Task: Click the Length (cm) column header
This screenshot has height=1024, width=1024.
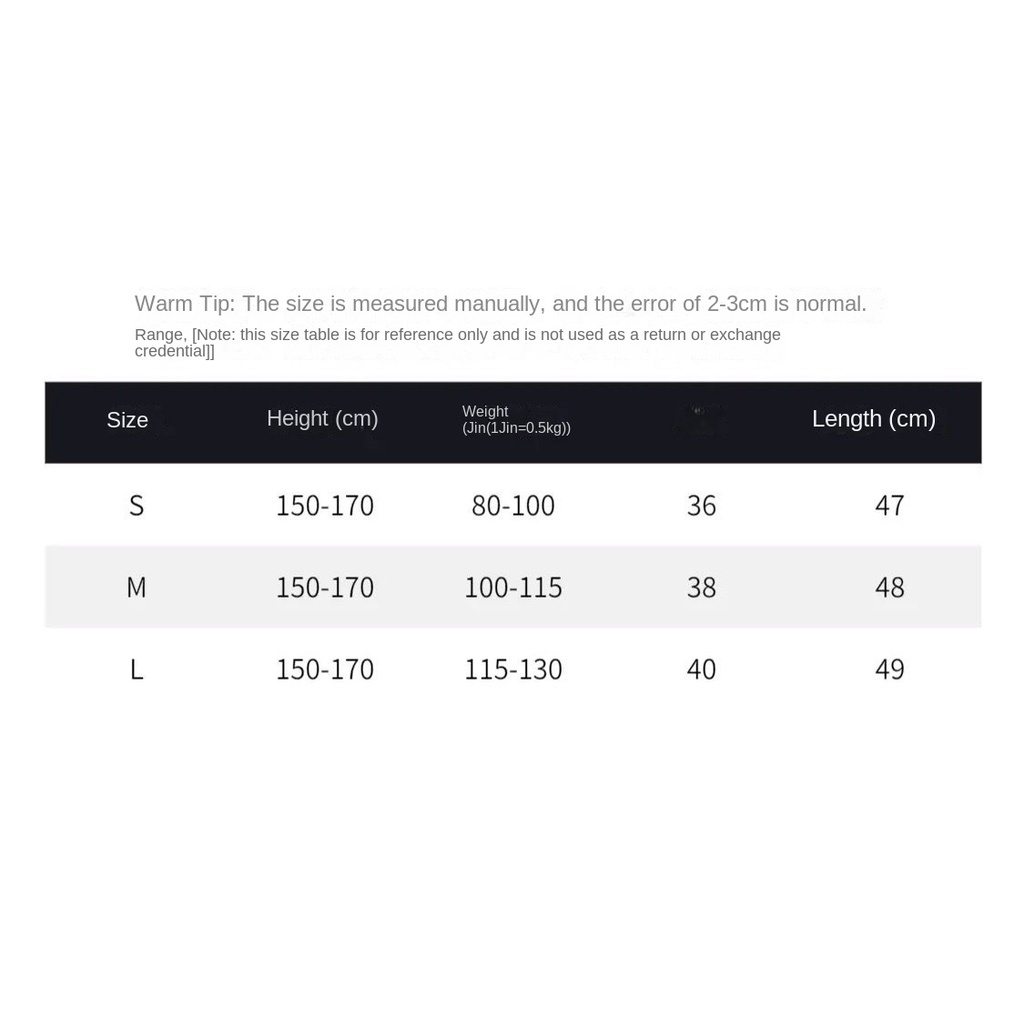Action: (874, 419)
